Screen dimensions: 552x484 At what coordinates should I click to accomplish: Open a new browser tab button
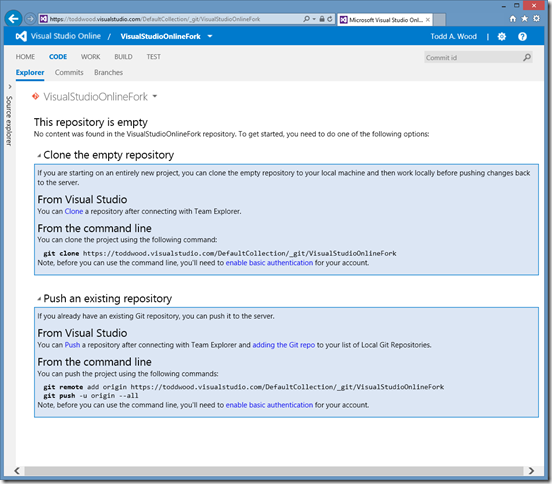point(440,20)
